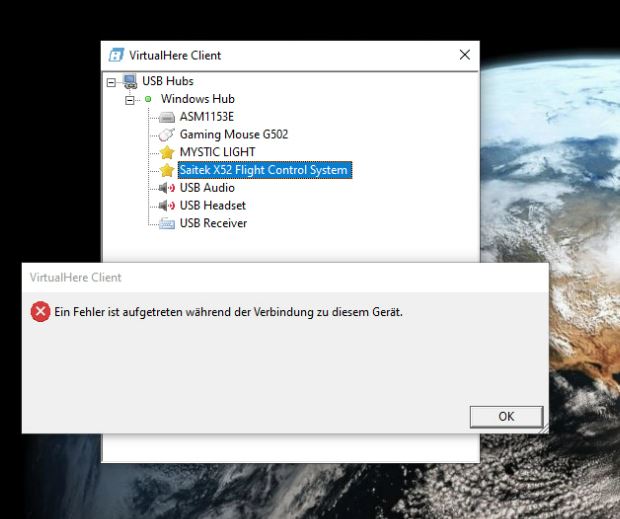
Task: Click the Gaming Mouse G502 mouse icon
Action: point(167,134)
